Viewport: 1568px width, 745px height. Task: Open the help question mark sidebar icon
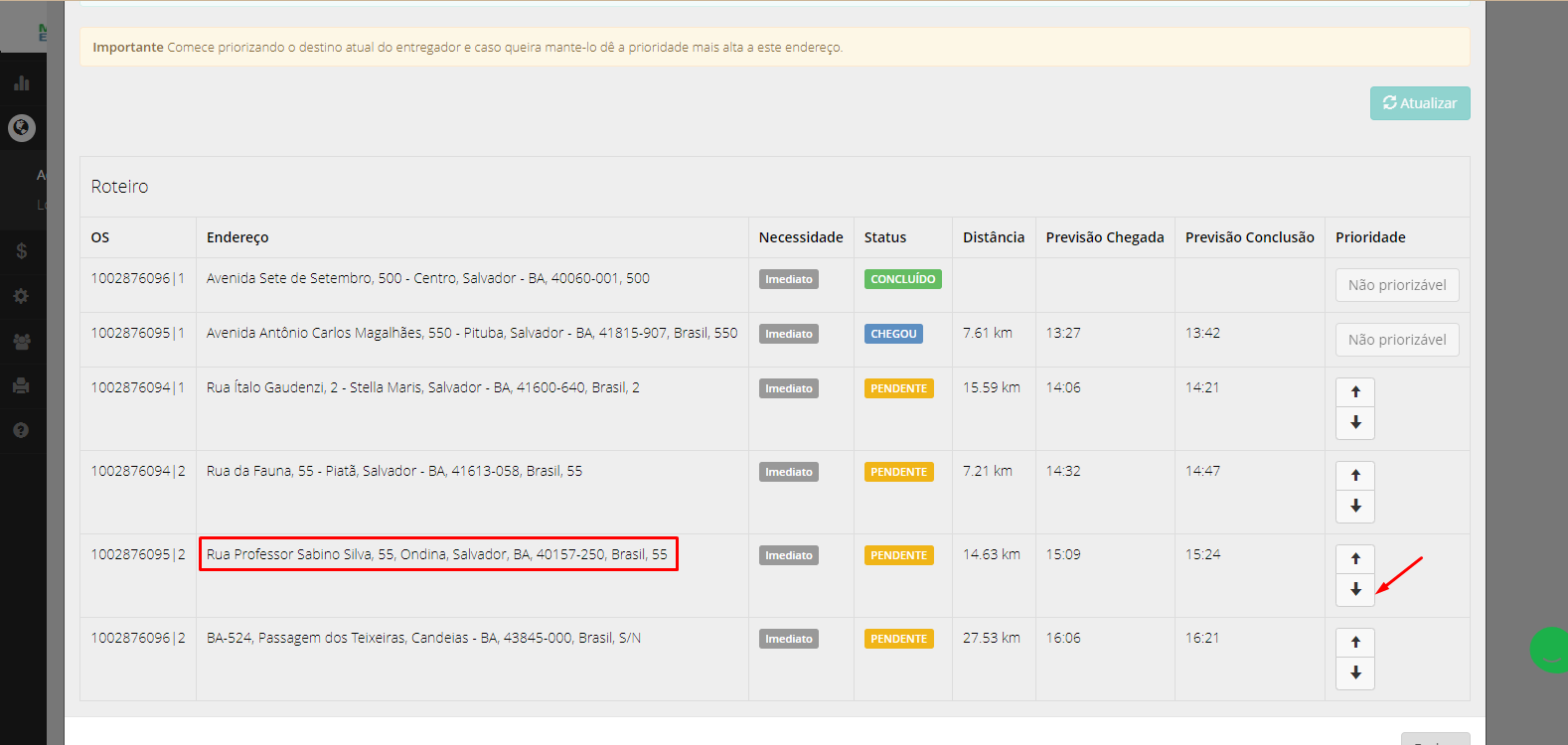22,430
